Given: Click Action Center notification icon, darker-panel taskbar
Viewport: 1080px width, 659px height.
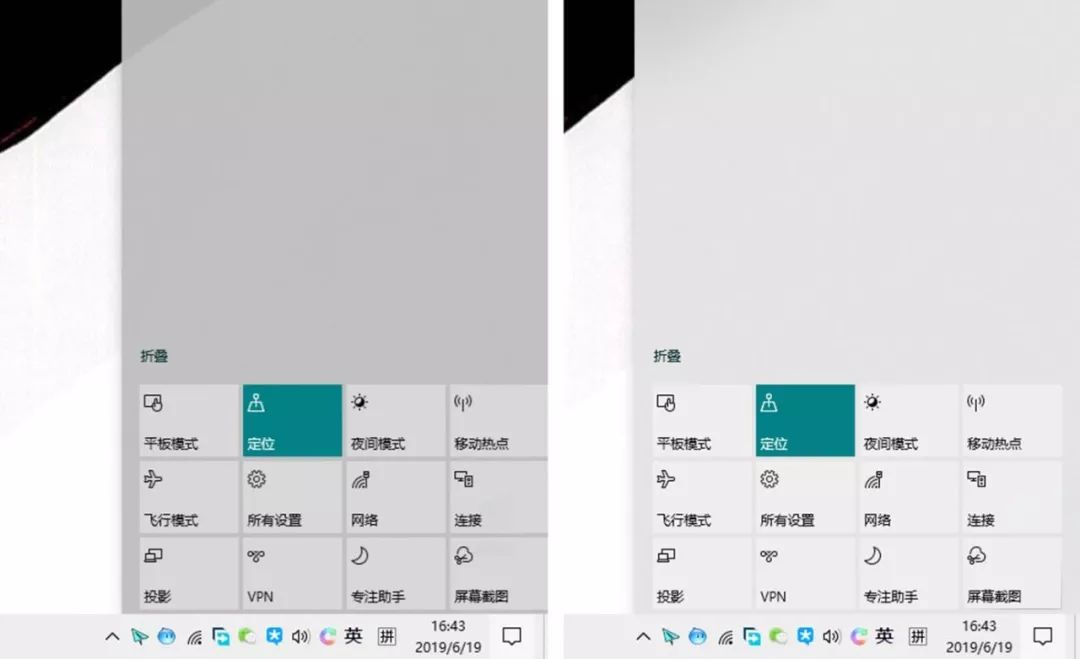Looking at the screenshot, I should [512, 636].
